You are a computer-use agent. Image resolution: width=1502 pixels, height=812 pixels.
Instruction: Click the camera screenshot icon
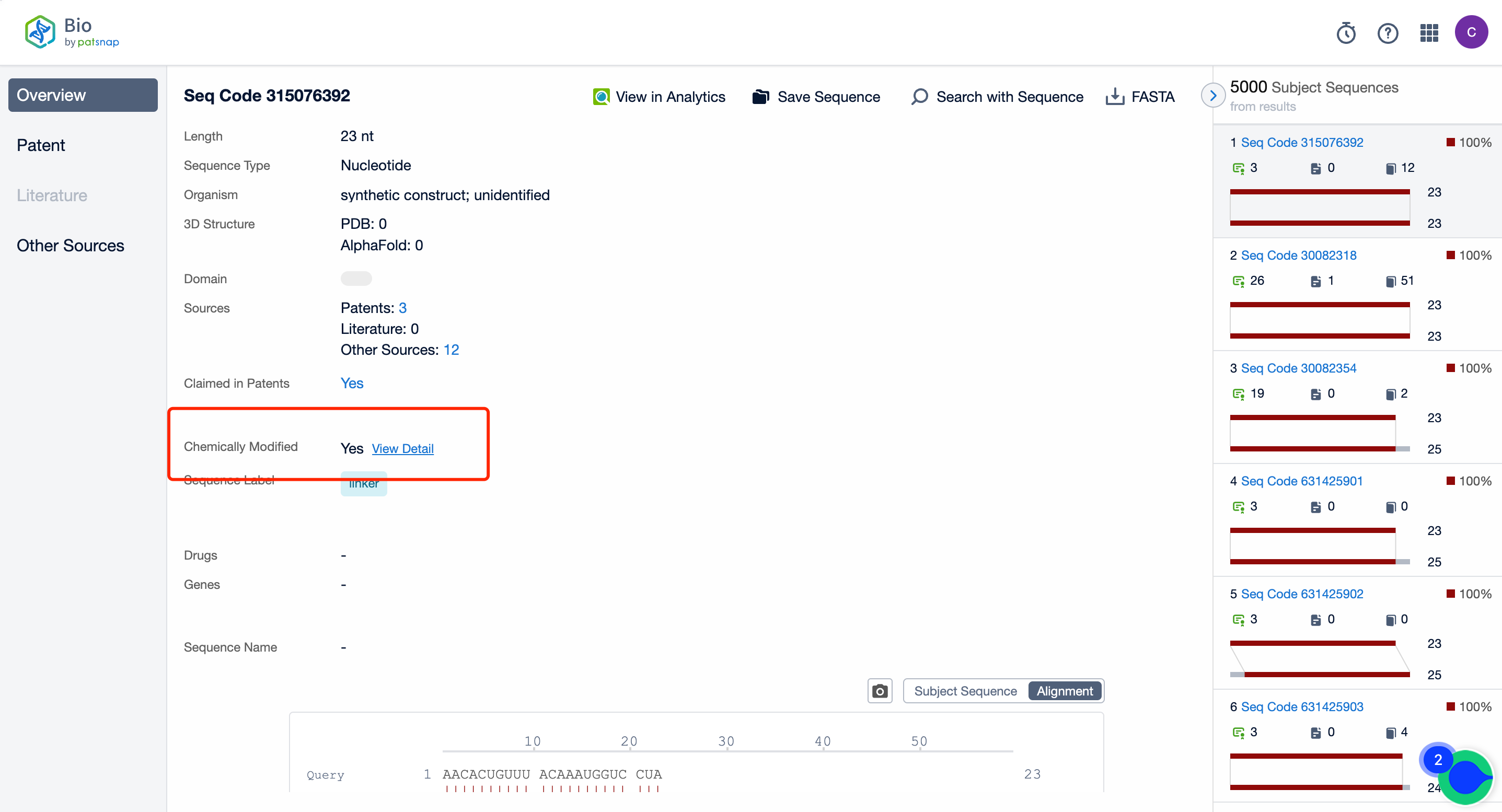(879, 691)
